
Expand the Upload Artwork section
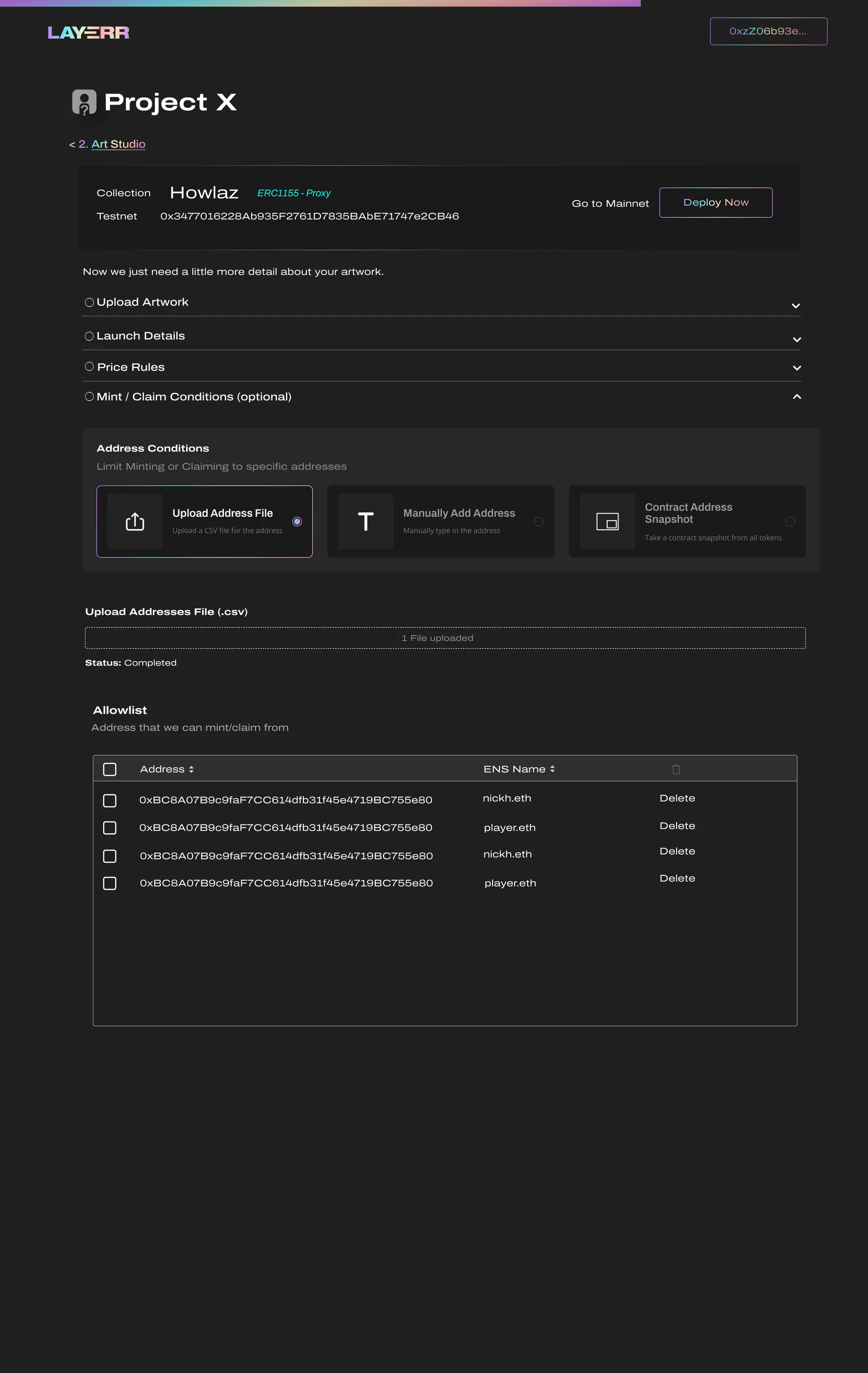tap(796, 306)
